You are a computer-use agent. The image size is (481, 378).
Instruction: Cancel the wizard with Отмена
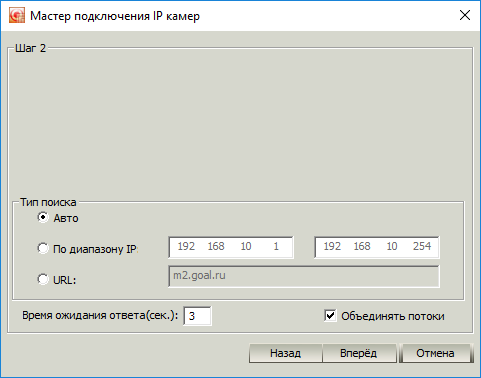point(436,353)
